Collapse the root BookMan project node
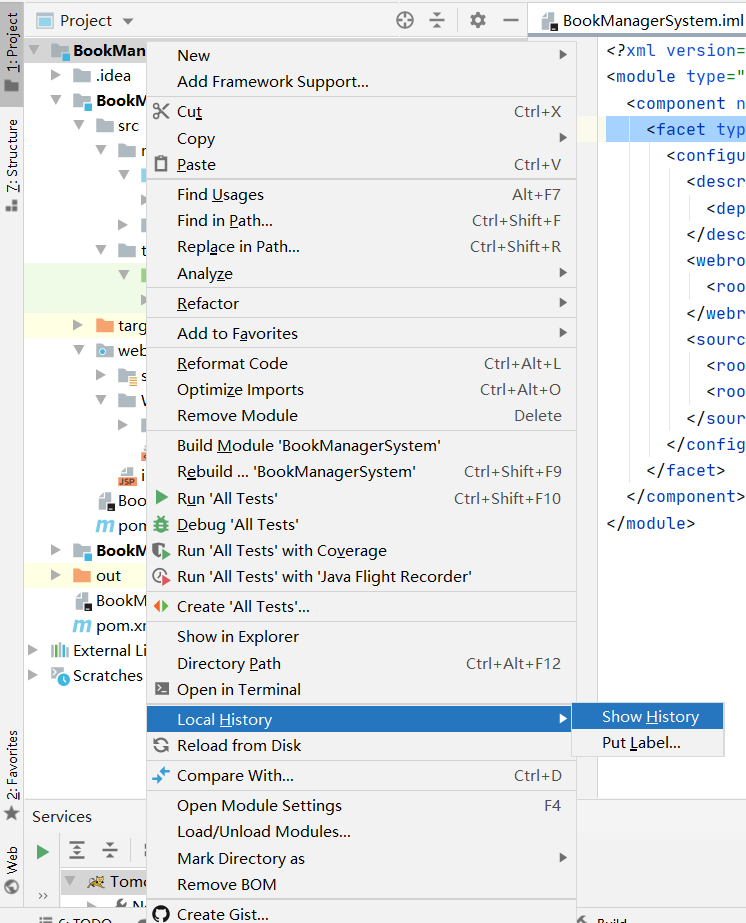Screen dimensions: 746x923 [x=34, y=50]
